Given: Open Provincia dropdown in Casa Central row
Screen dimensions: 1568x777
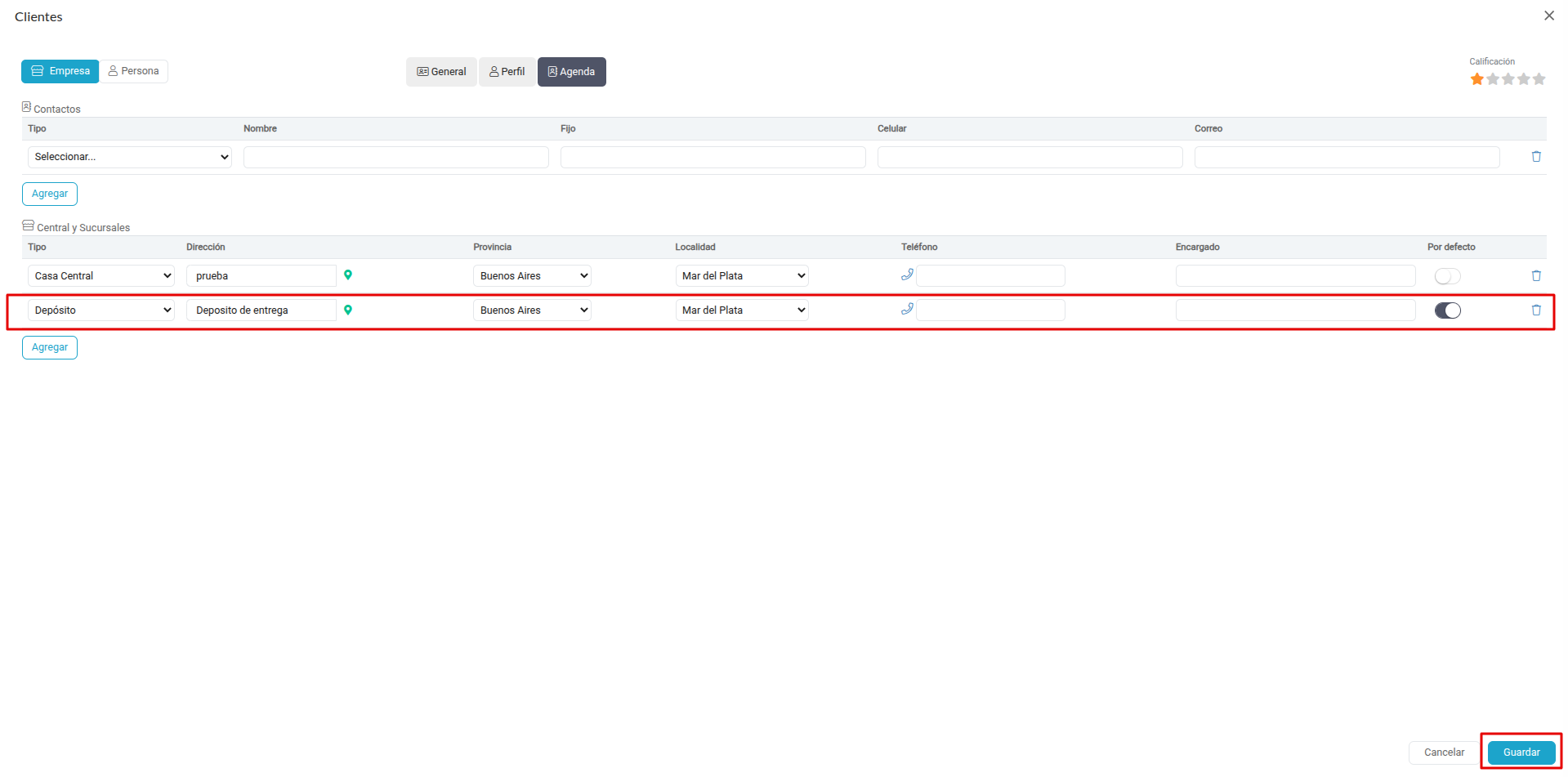Looking at the screenshot, I should pyautogui.click(x=532, y=276).
